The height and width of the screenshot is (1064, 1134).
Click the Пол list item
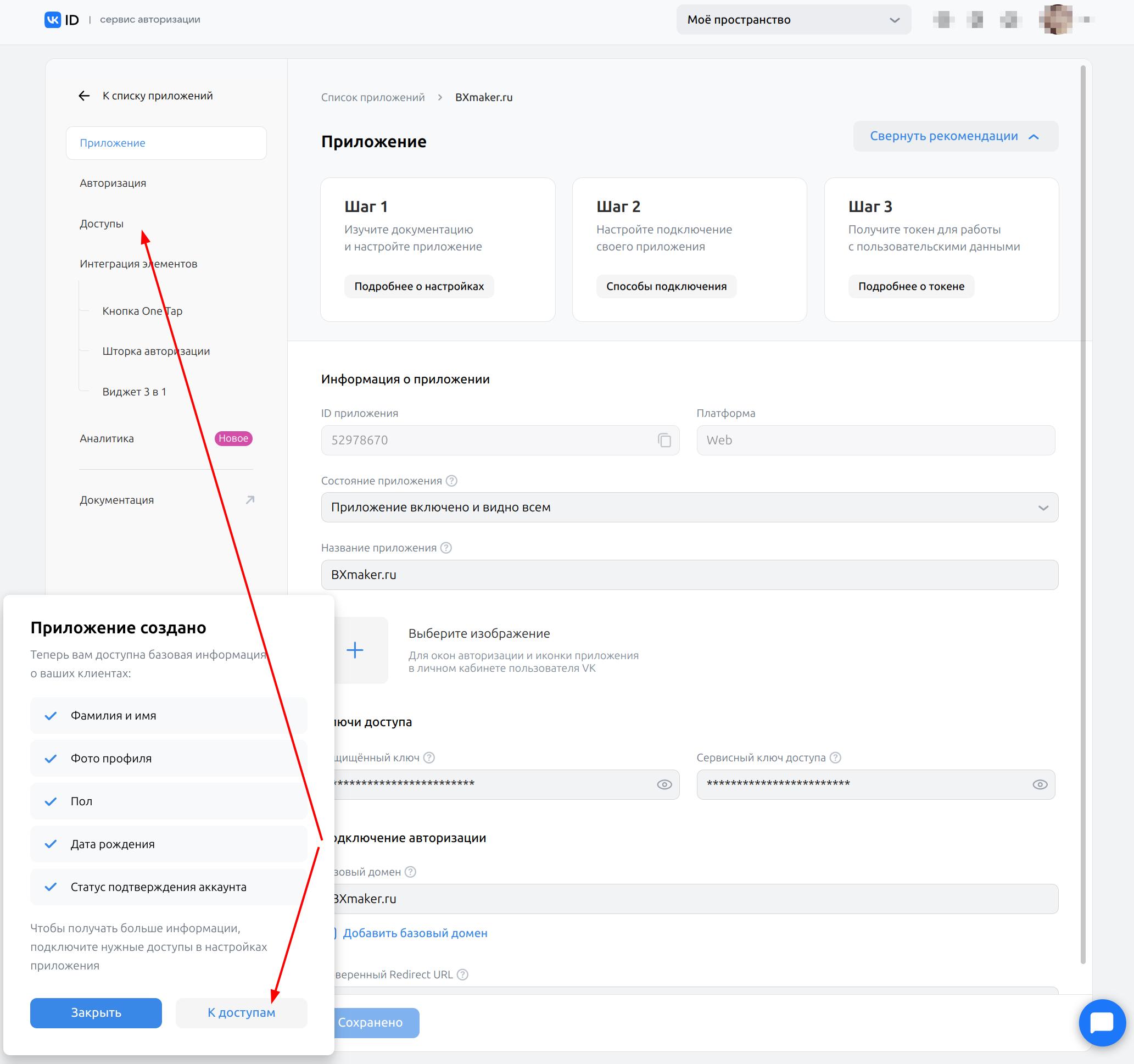[x=169, y=801]
